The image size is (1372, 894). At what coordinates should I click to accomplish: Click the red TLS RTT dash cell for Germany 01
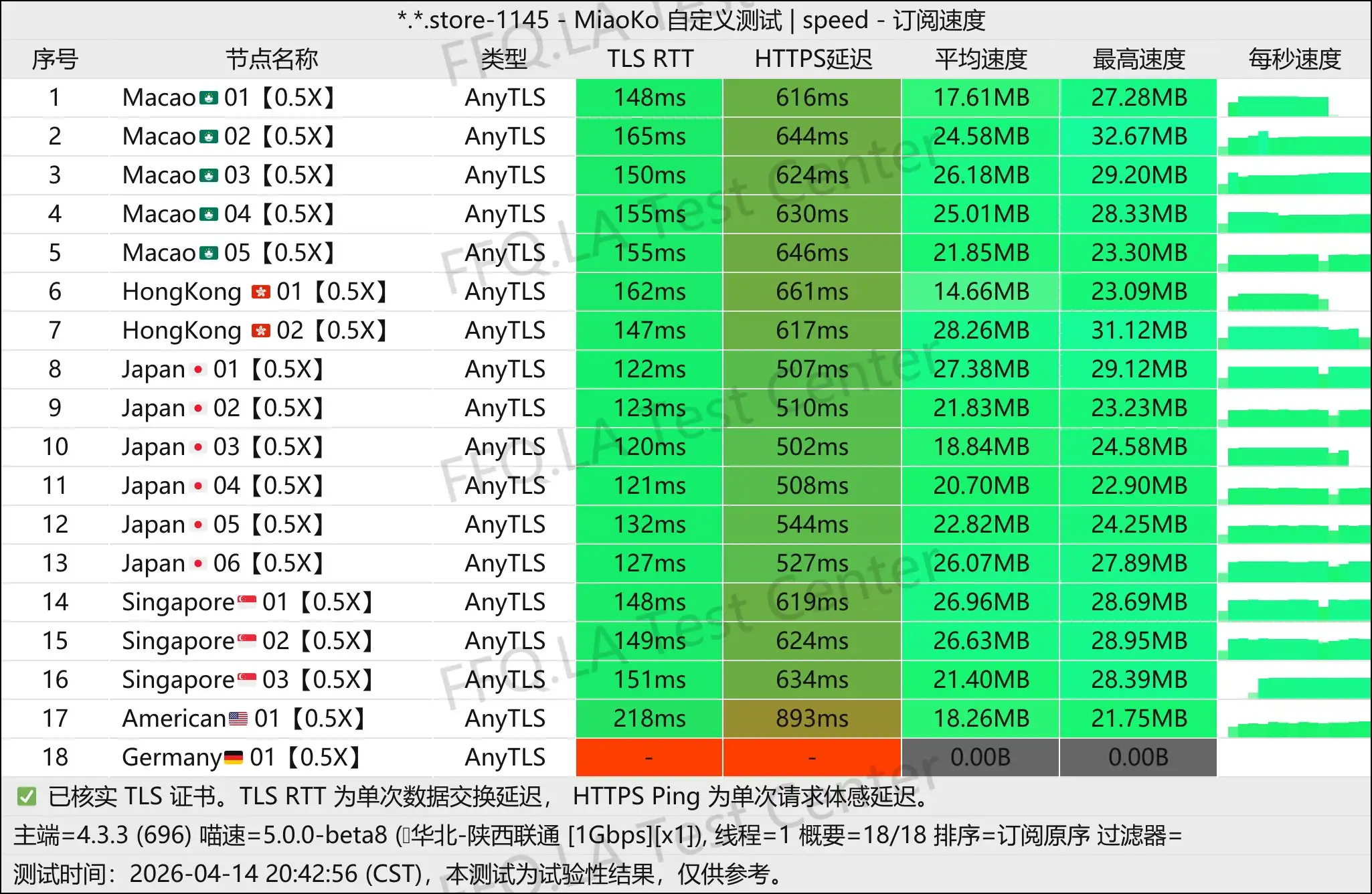pos(649,758)
